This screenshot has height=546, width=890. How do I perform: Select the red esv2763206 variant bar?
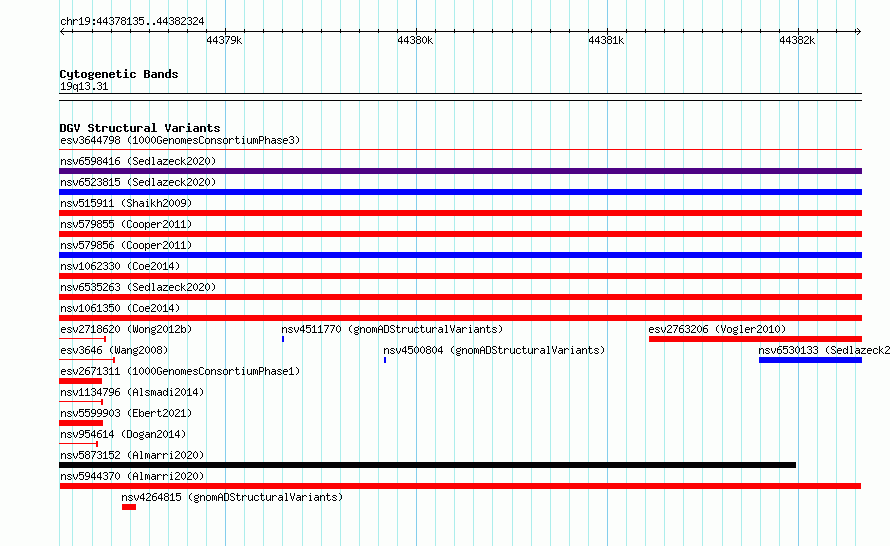tap(755, 339)
